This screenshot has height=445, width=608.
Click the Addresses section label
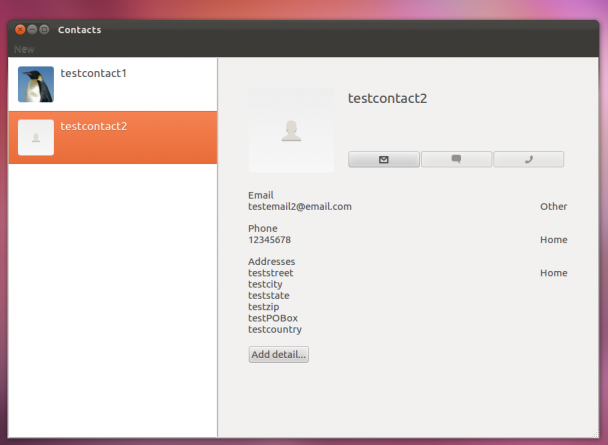271,262
